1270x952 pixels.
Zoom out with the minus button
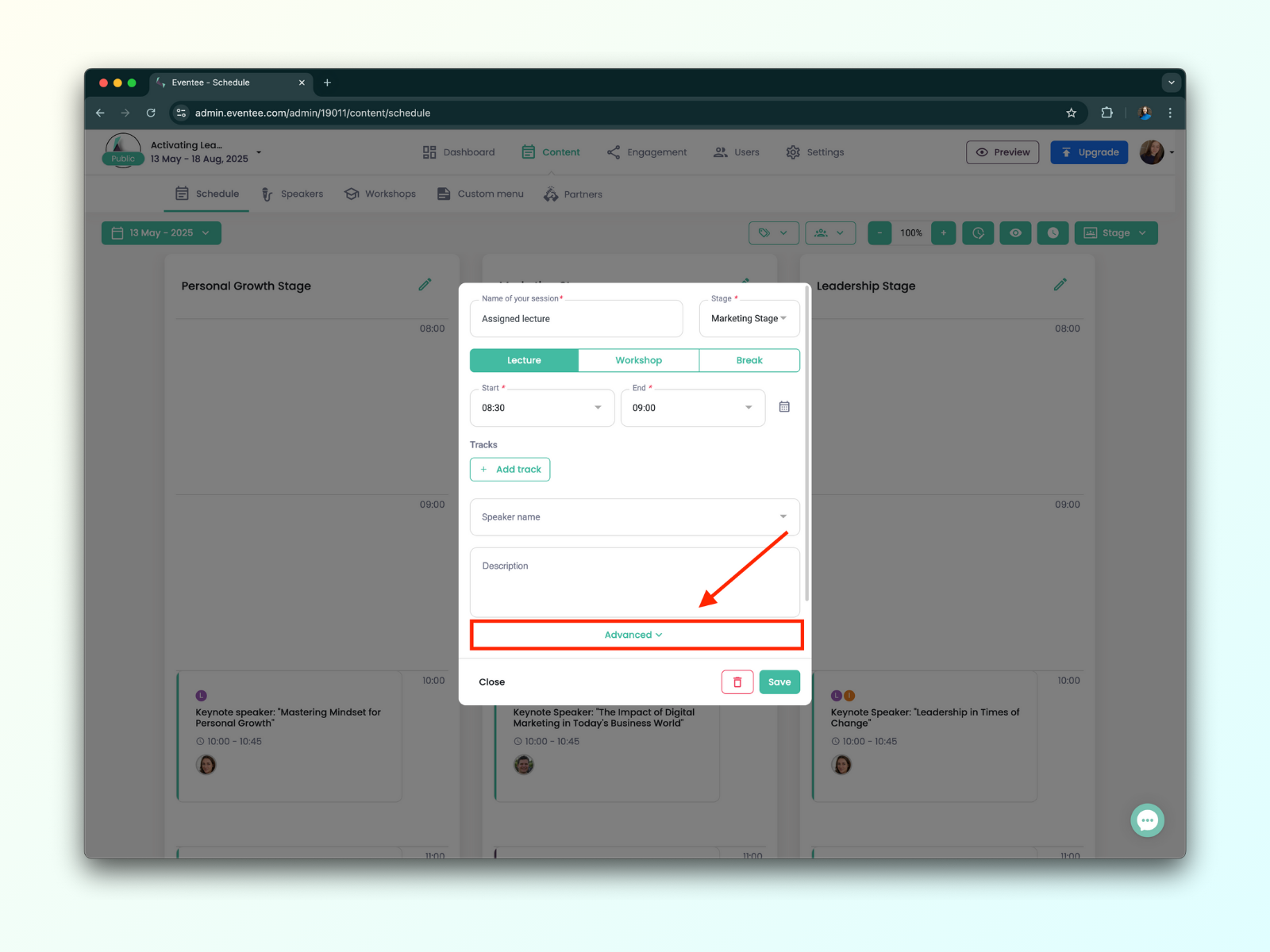(879, 232)
